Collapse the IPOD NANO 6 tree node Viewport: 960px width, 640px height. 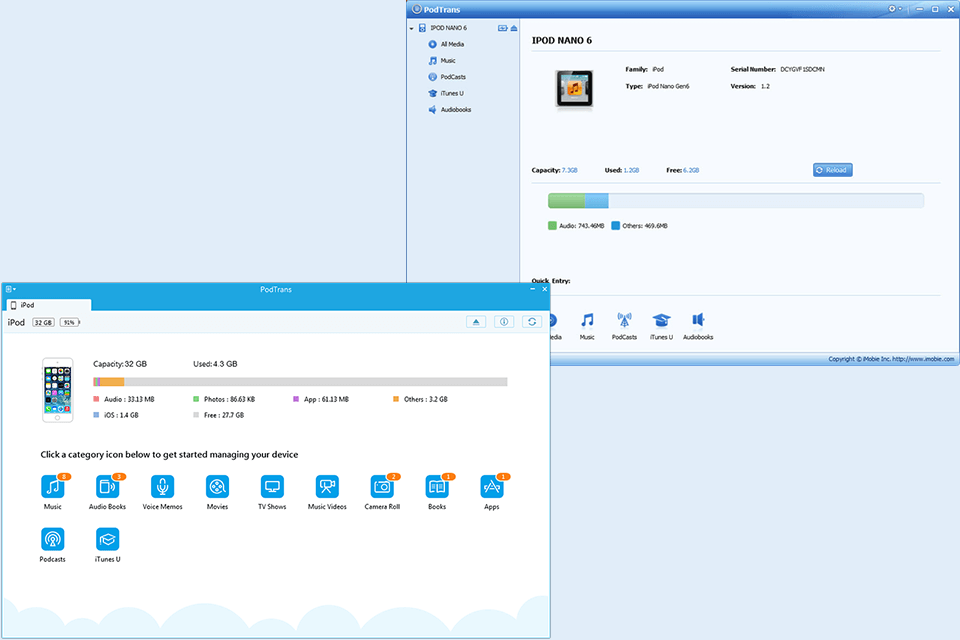(x=411, y=28)
